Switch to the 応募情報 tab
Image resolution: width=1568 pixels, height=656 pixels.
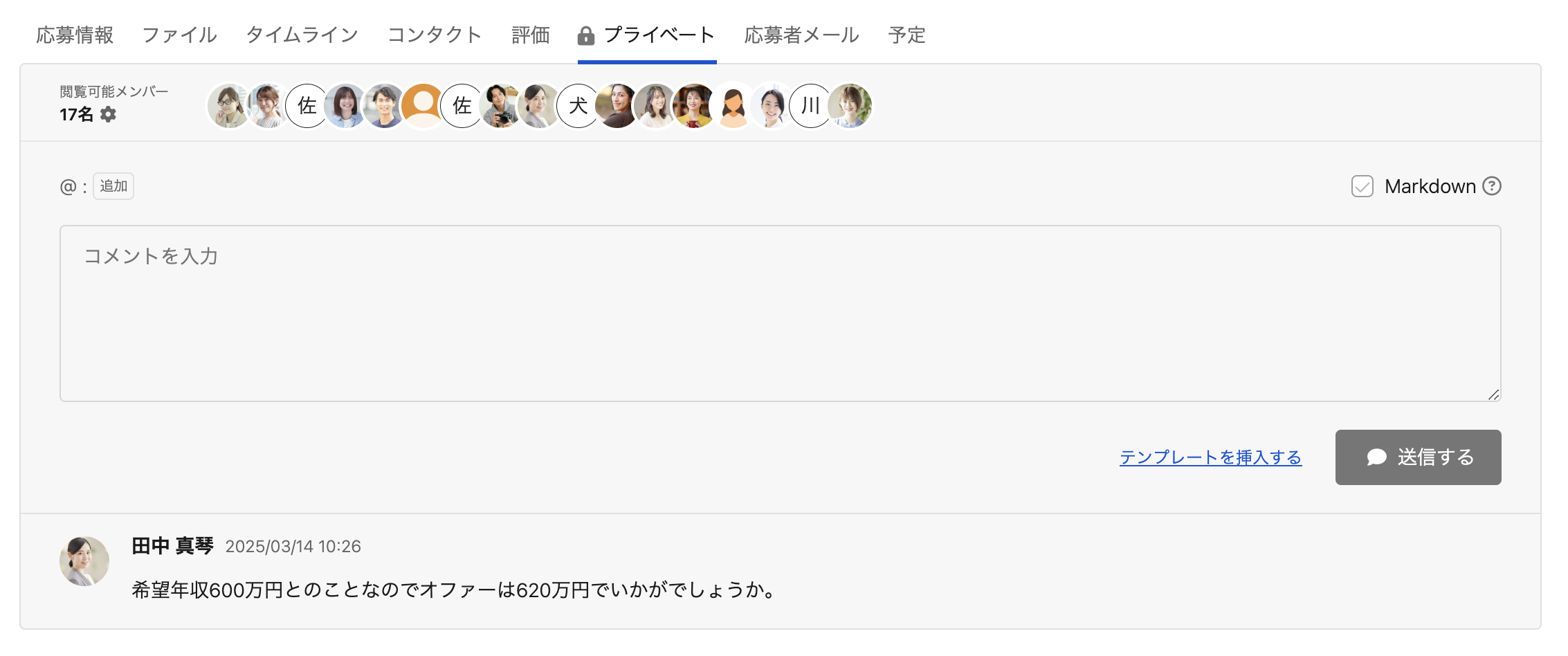75,35
